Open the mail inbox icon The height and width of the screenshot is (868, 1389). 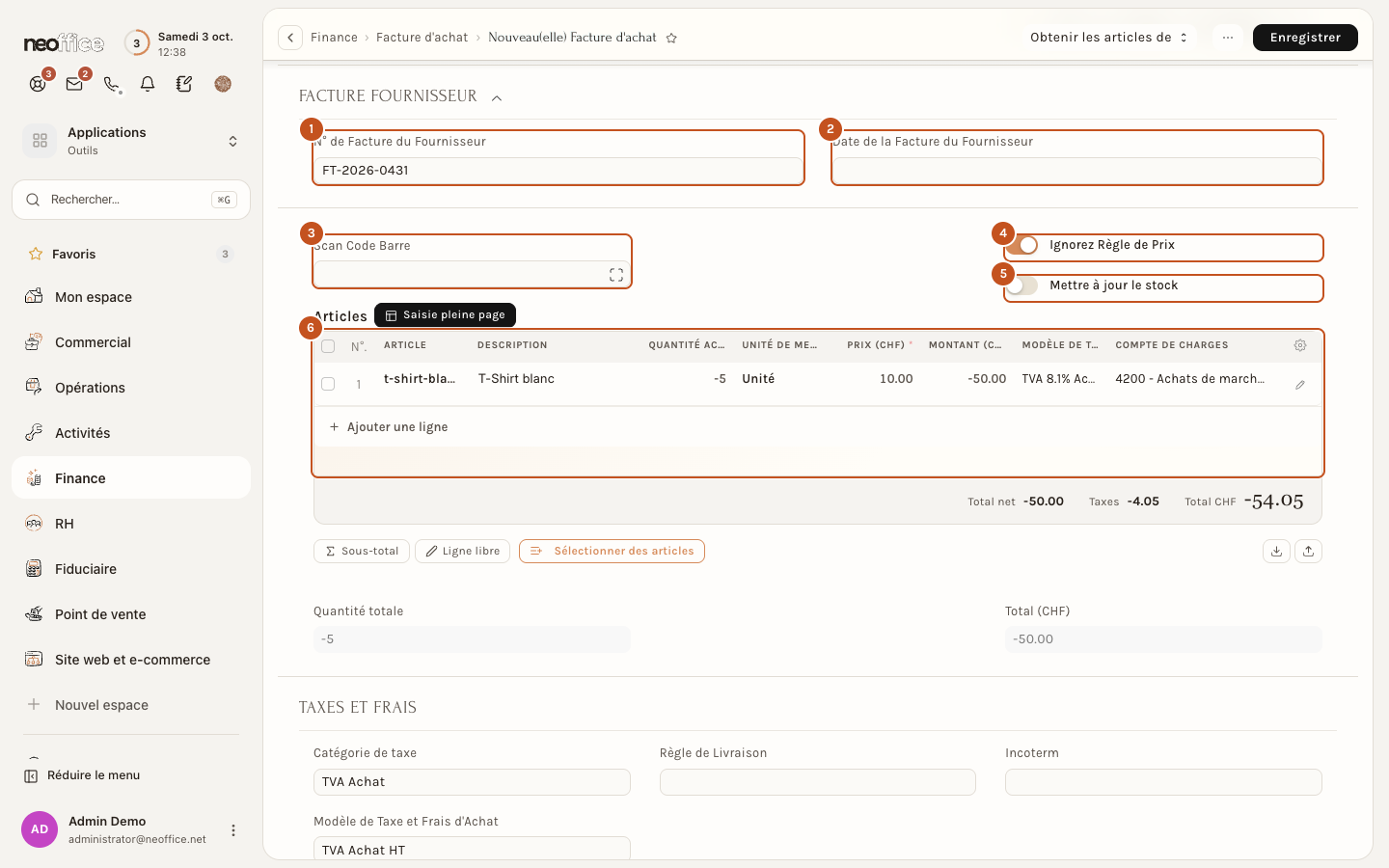[74, 84]
